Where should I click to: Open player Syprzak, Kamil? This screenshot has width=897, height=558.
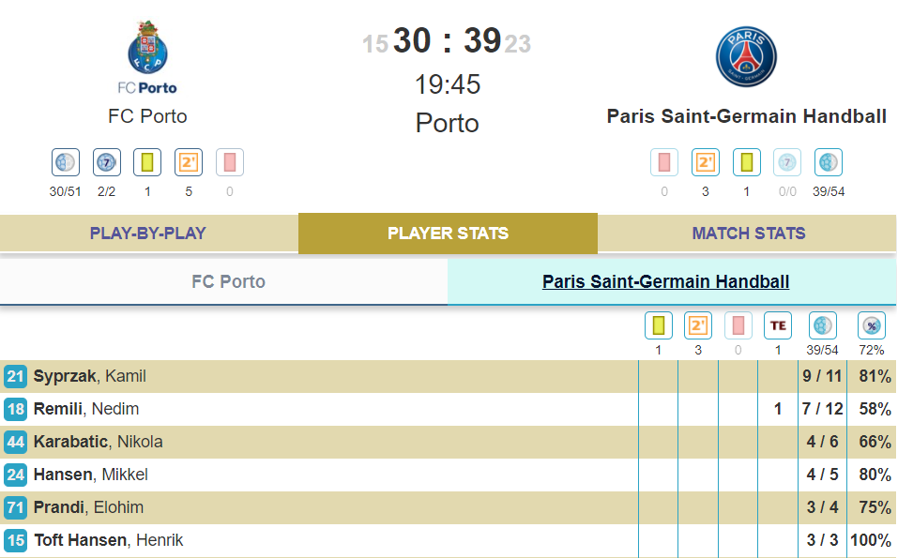89,376
